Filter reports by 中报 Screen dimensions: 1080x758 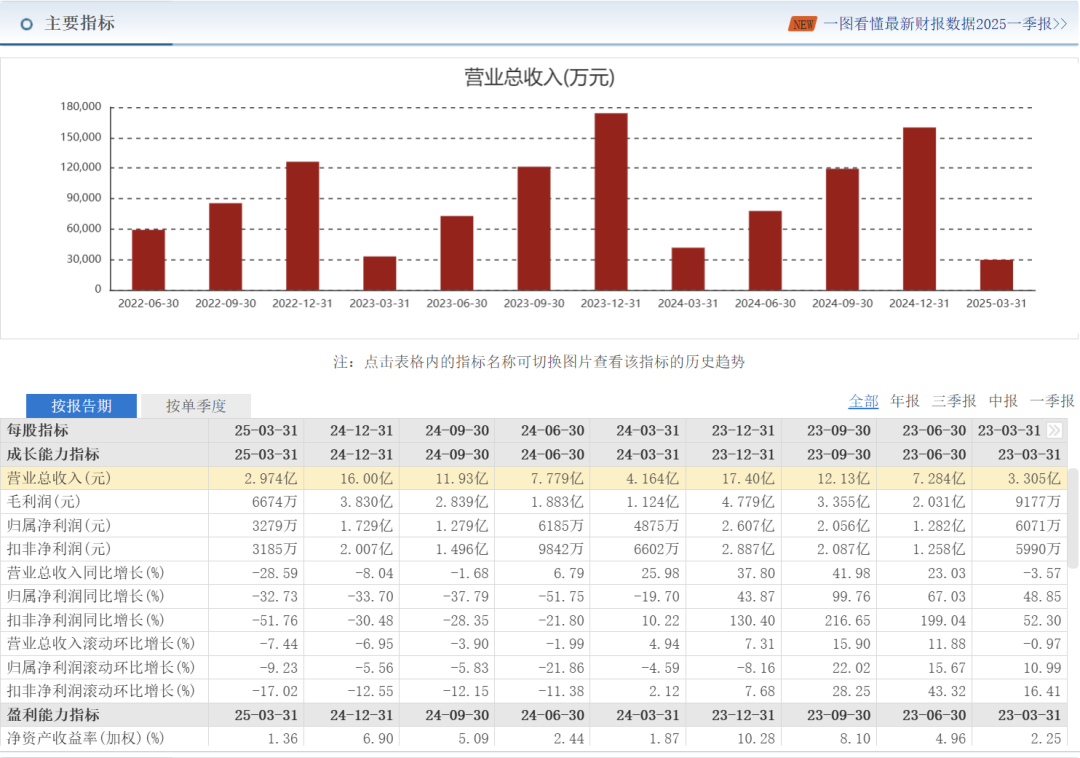point(1003,401)
